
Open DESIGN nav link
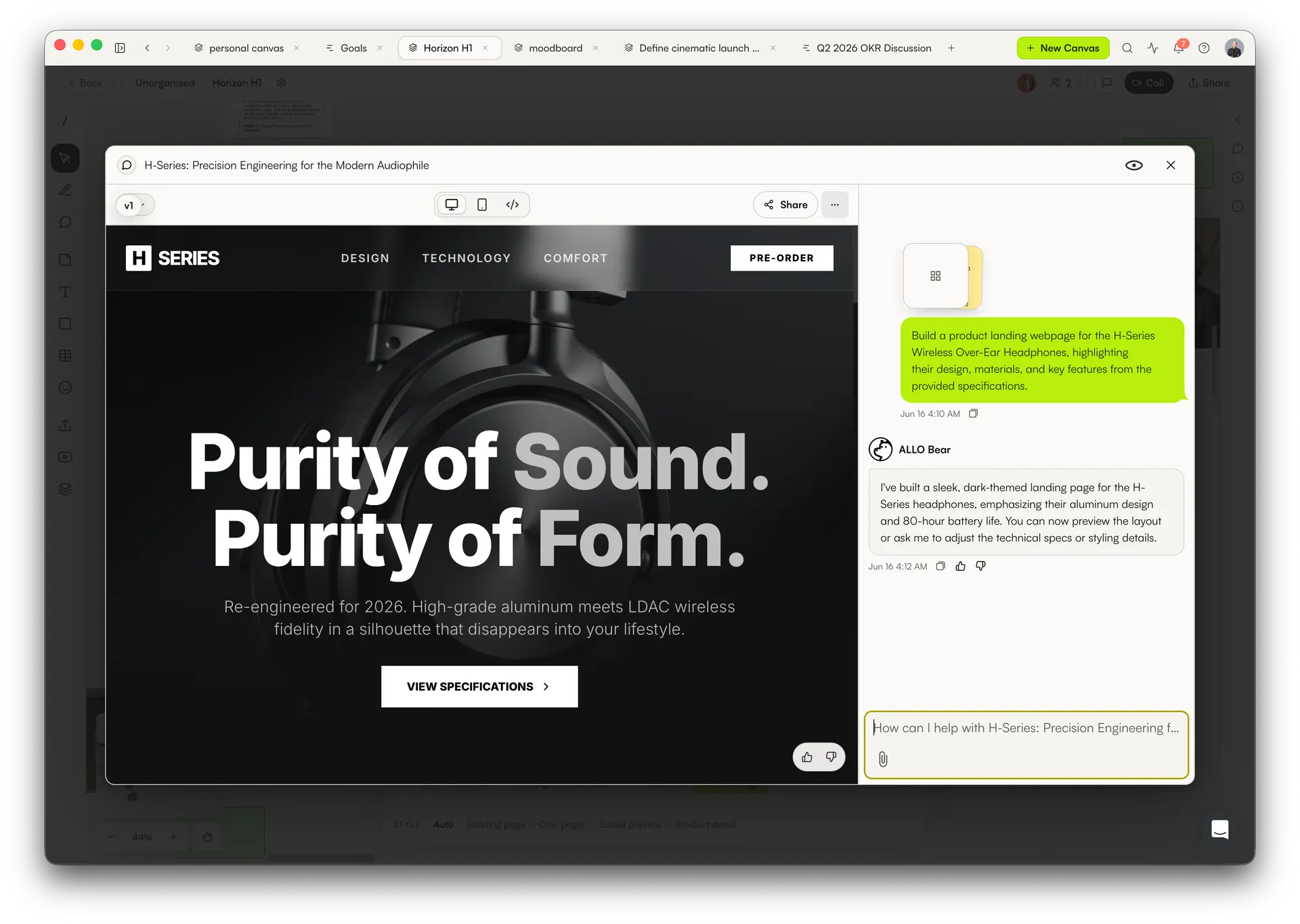coord(365,258)
